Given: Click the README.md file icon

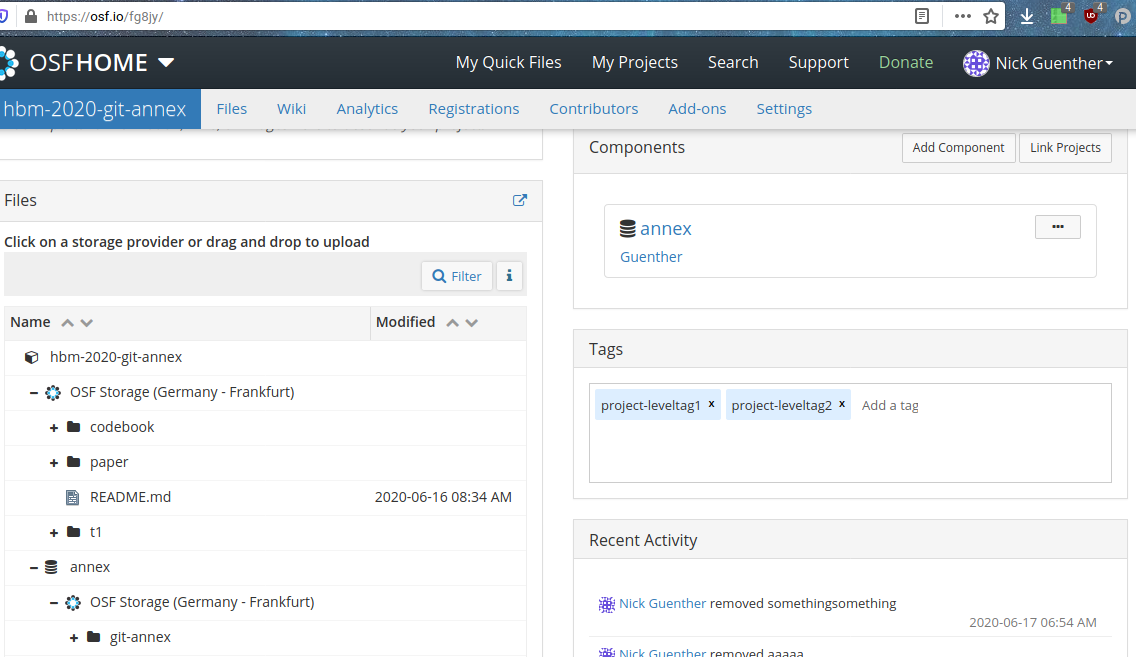Looking at the screenshot, I should [x=72, y=497].
